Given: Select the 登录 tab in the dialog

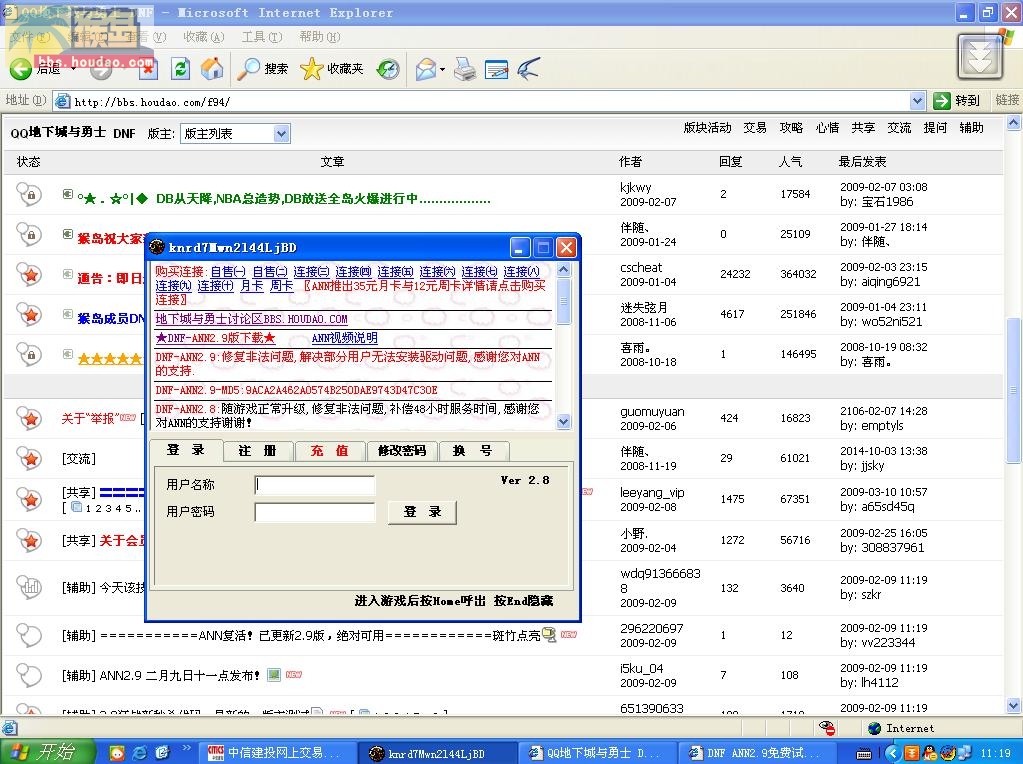Looking at the screenshot, I should [x=186, y=450].
